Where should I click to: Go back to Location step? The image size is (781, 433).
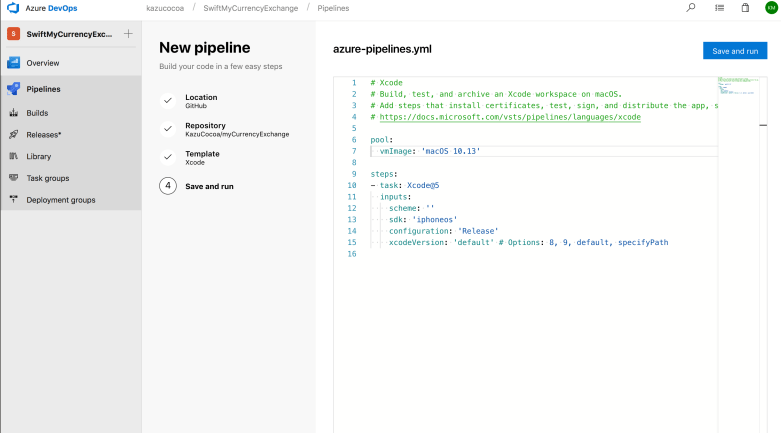click(201, 101)
